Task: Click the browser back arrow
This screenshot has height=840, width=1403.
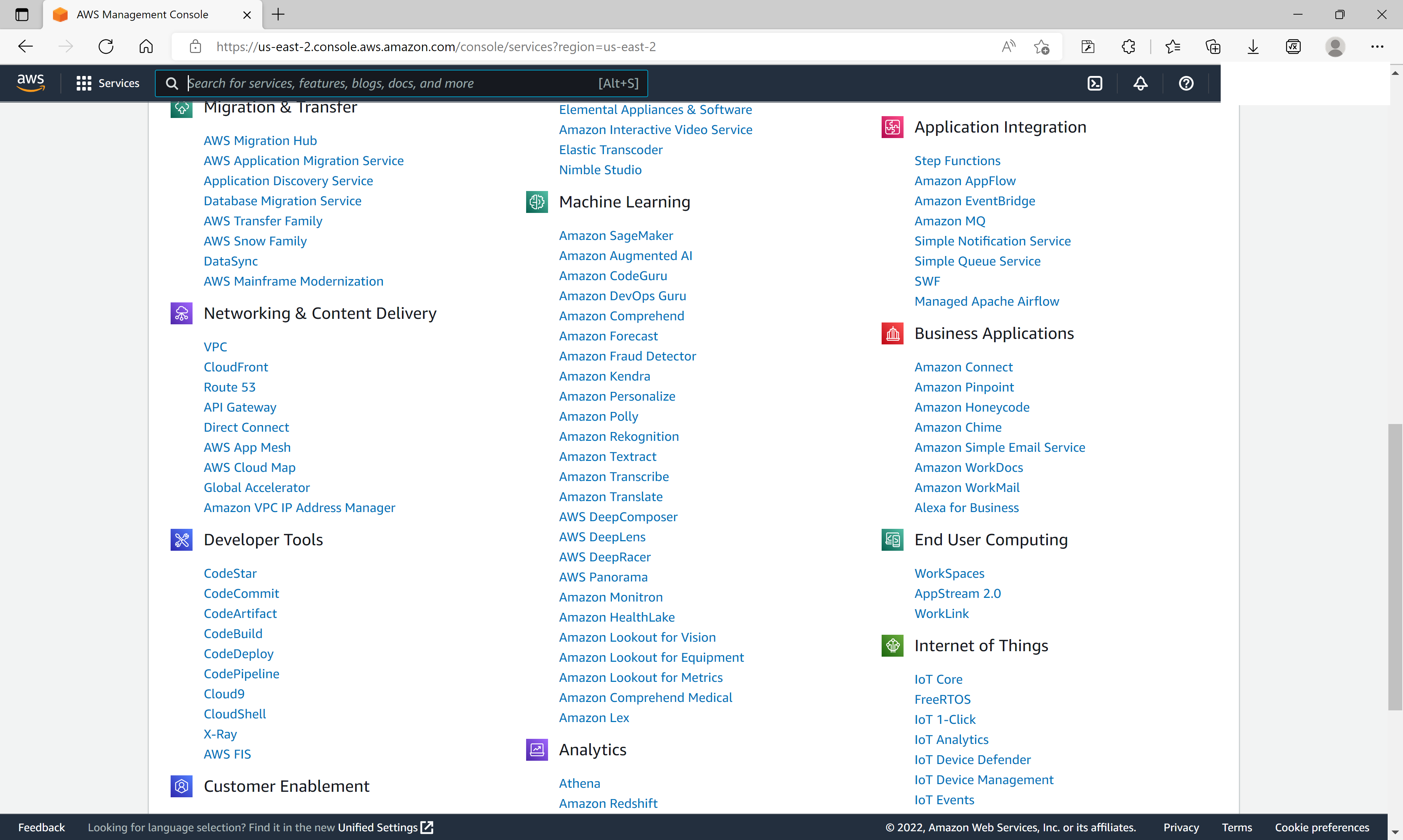Action: (26, 46)
